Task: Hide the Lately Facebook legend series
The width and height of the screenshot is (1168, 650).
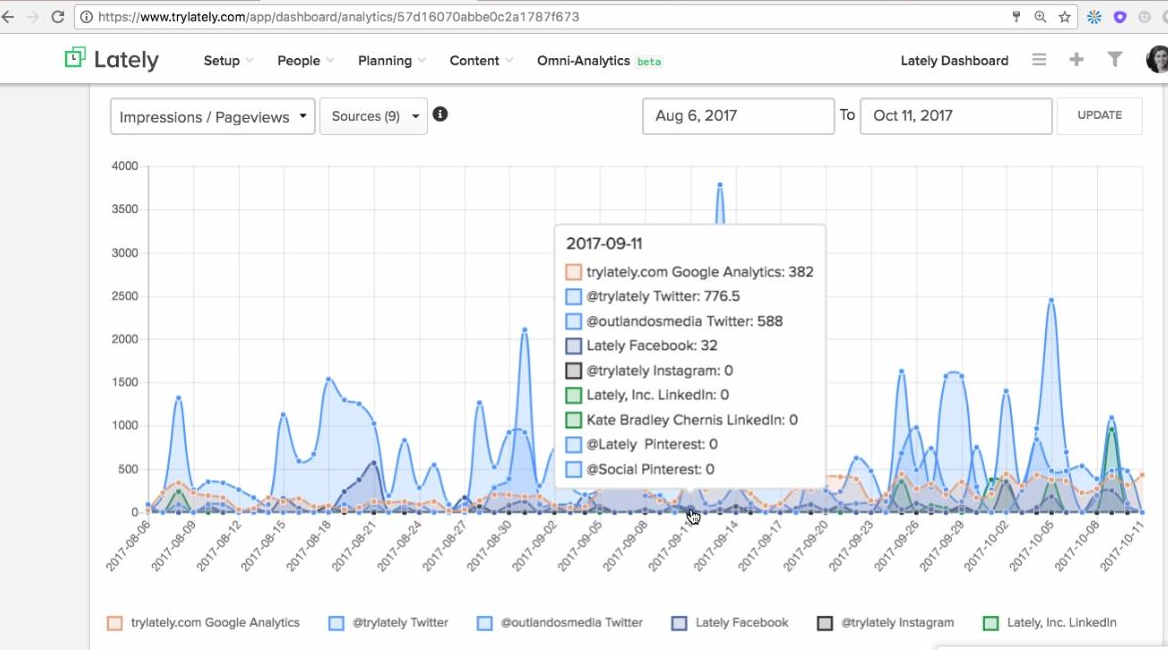Action: pos(730,623)
